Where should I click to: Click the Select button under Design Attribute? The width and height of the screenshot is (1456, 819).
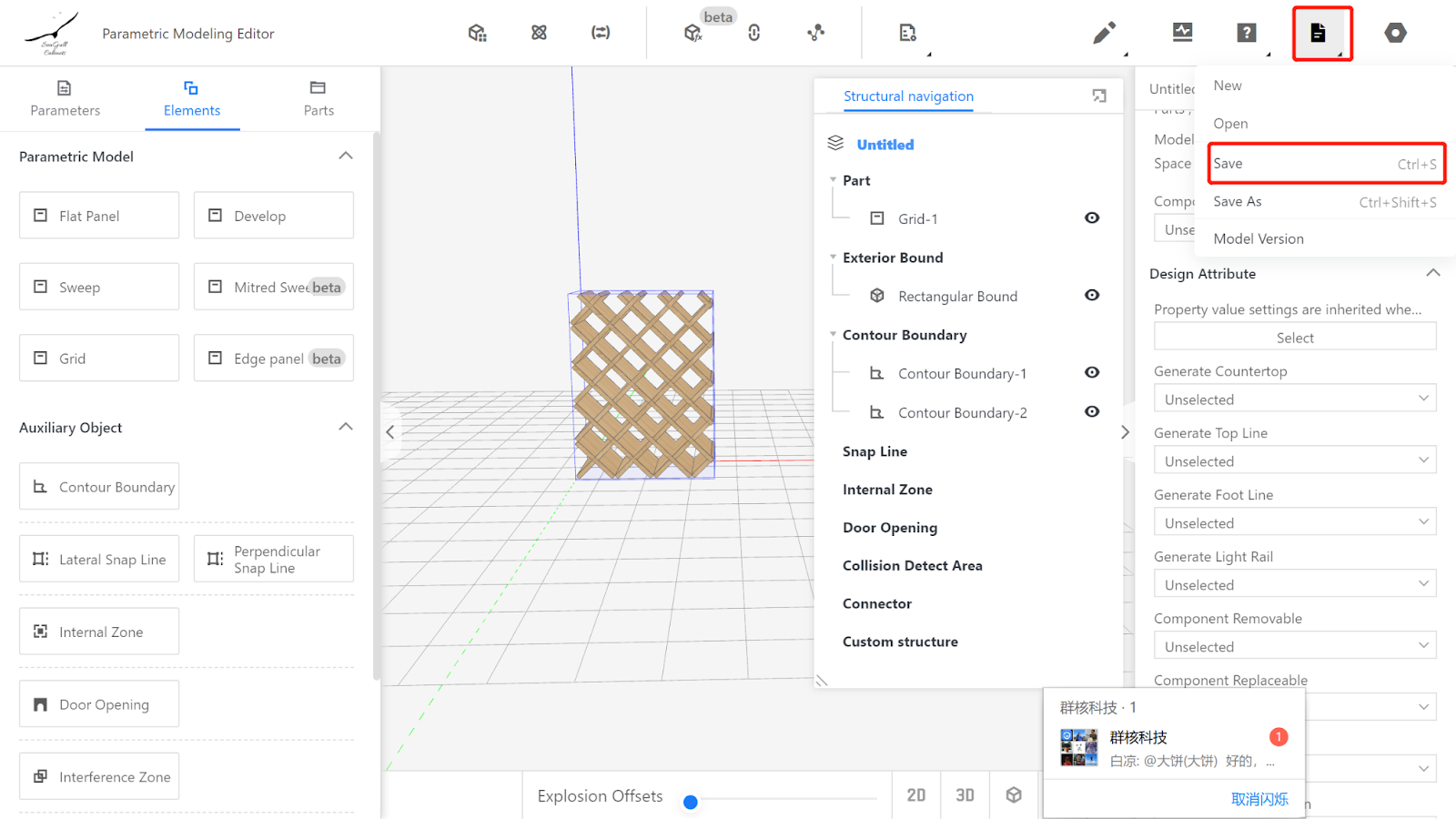pyautogui.click(x=1294, y=338)
